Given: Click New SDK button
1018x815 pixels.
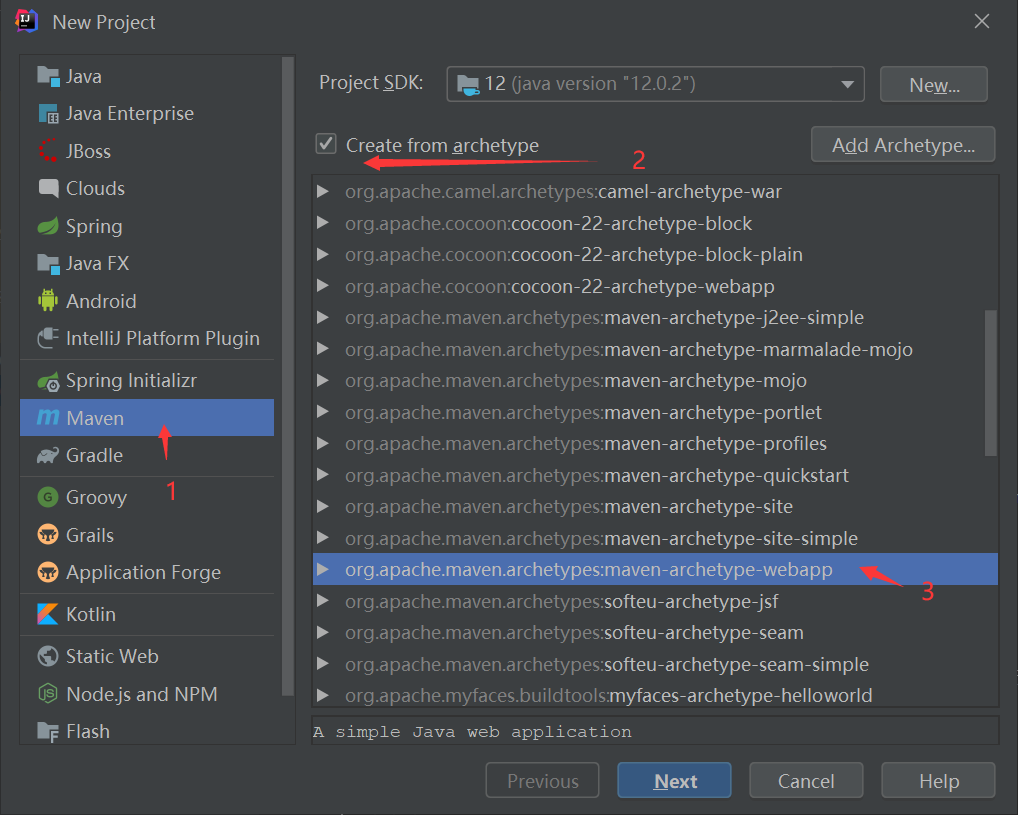Looking at the screenshot, I should click(934, 84).
